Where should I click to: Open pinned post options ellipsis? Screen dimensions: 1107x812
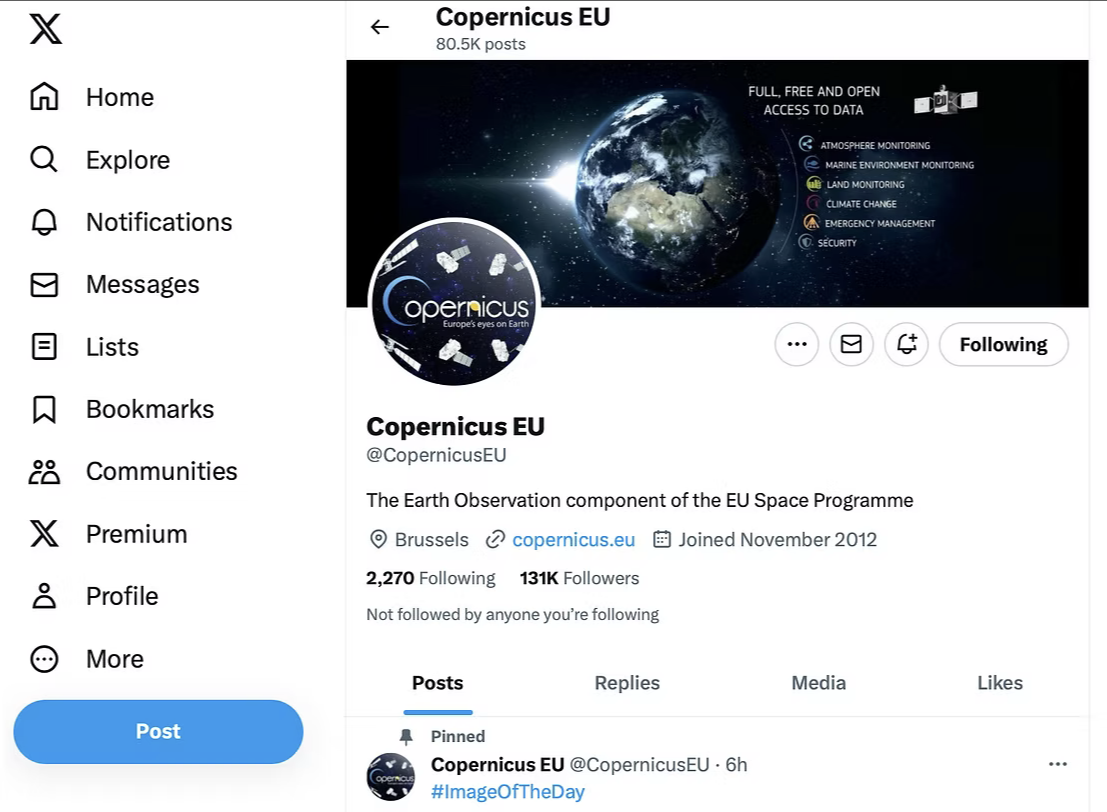pos(1058,764)
